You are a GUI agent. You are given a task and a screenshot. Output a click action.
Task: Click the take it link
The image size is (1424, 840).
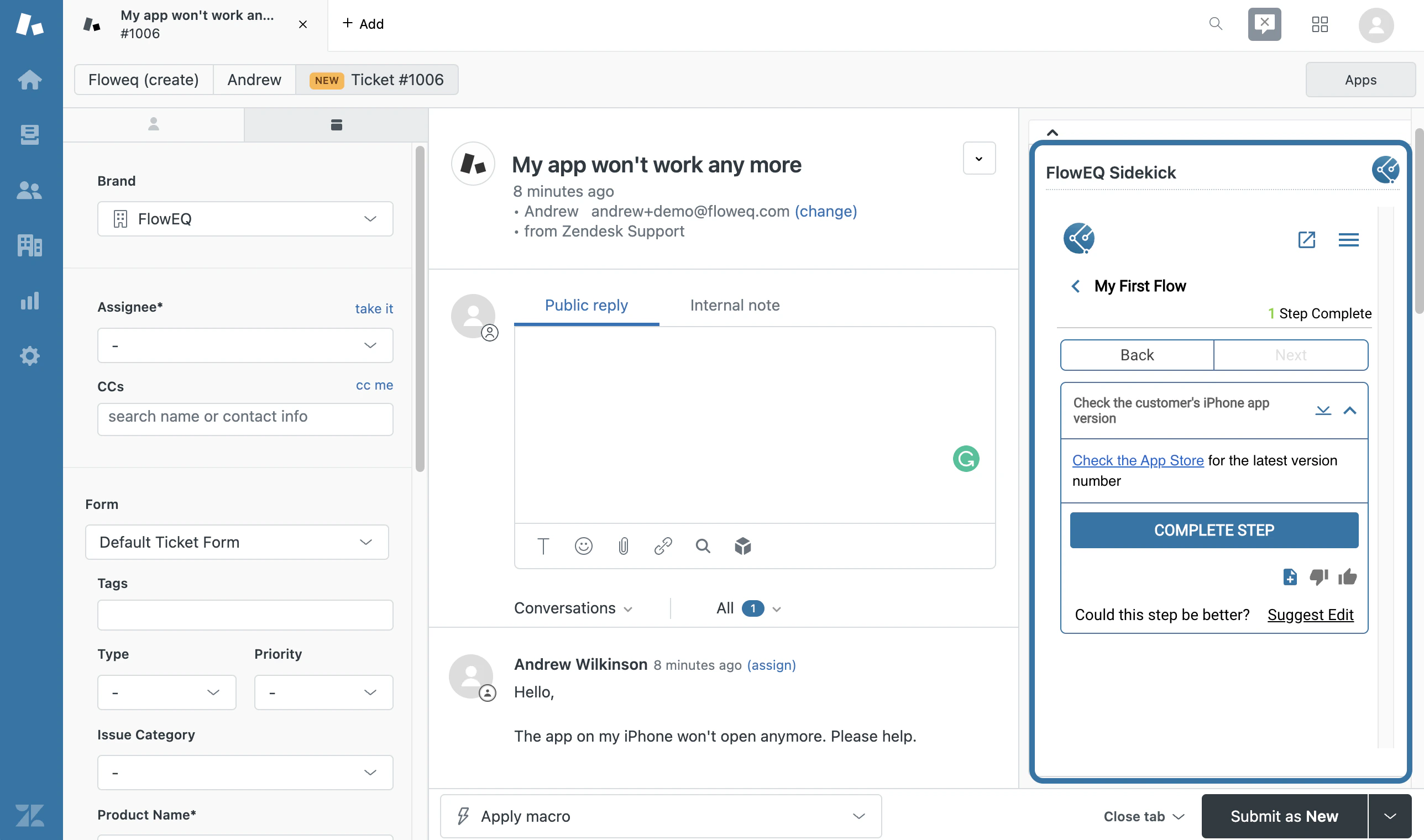click(x=374, y=308)
